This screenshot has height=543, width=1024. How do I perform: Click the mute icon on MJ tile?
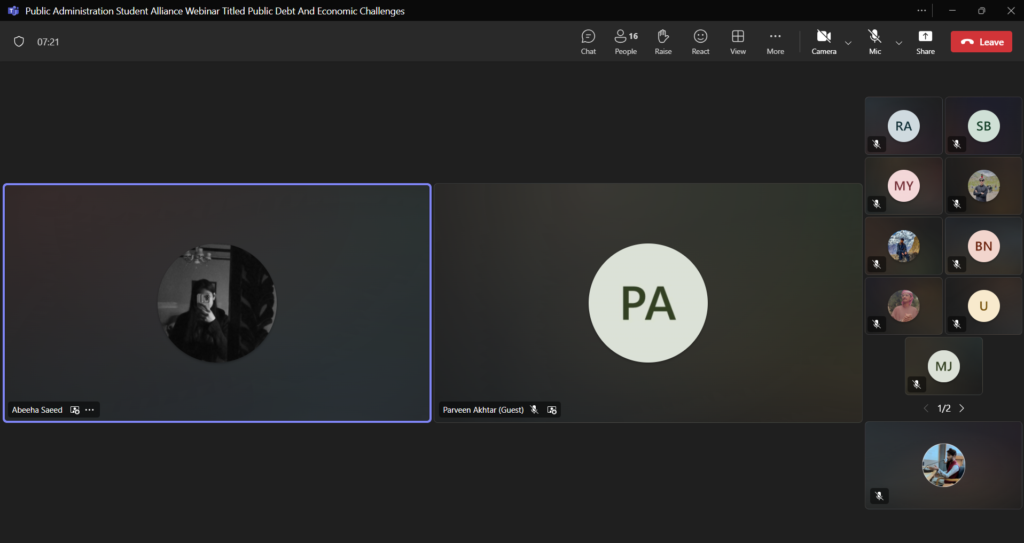[916, 384]
